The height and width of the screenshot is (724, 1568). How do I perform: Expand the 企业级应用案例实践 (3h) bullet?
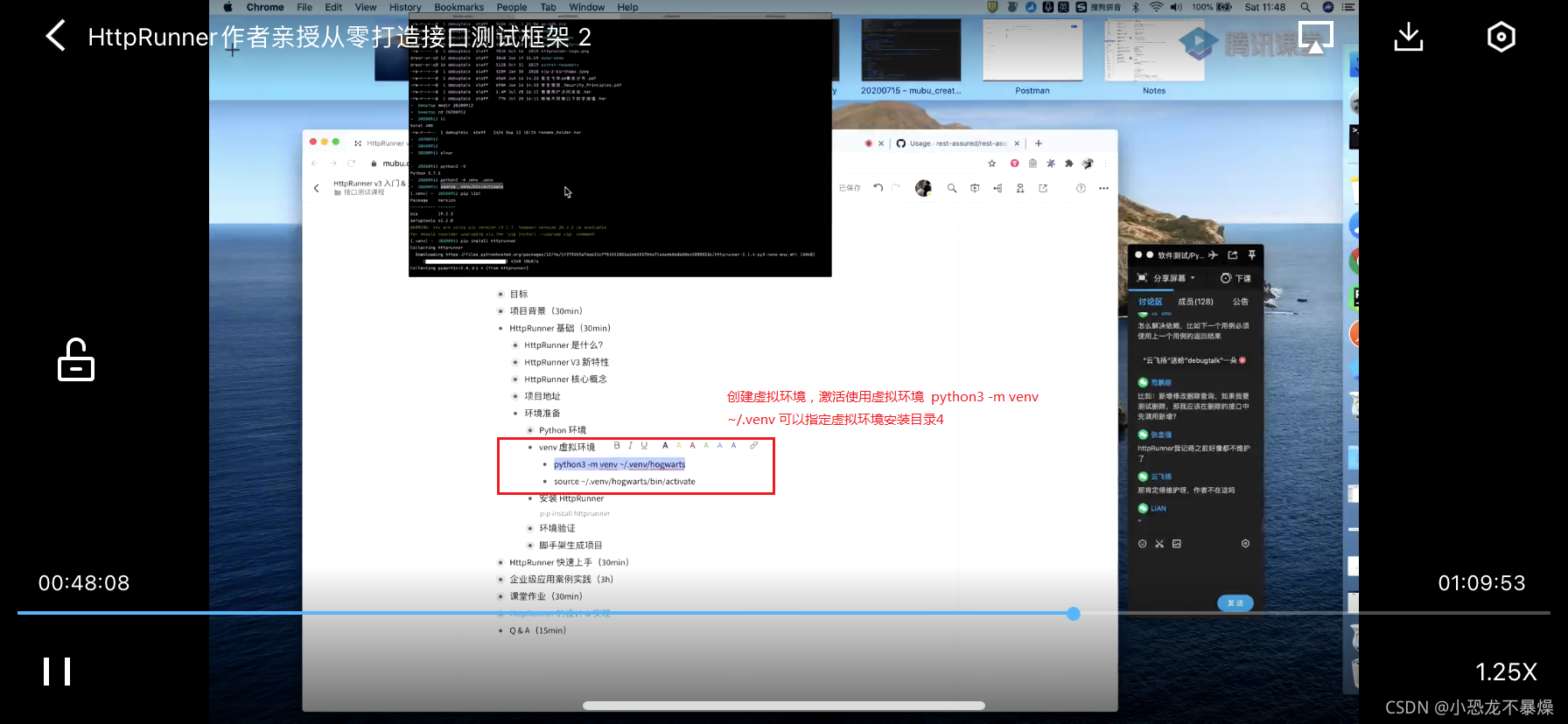point(500,580)
